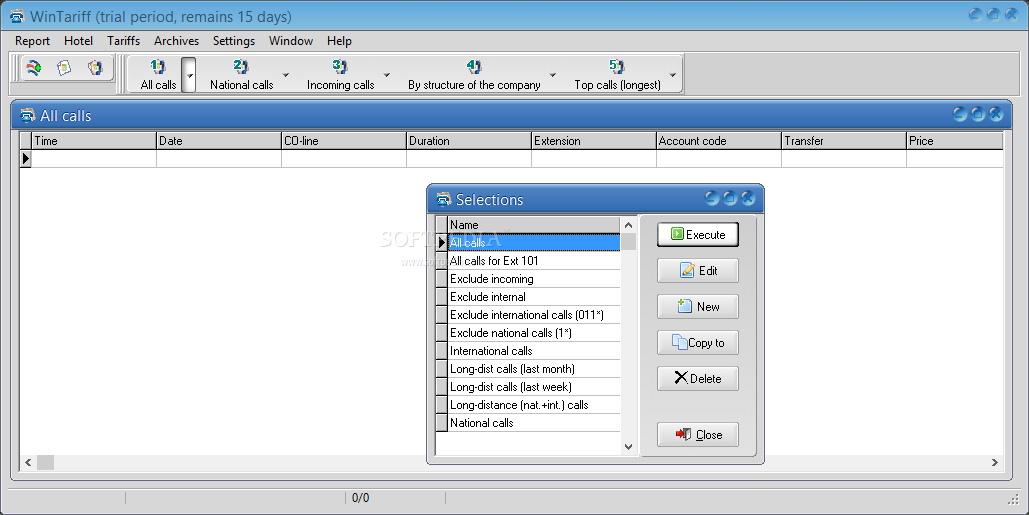The height and width of the screenshot is (515, 1029).
Task: Click the third toolbar icon next to document
Action: tap(95, 68)
